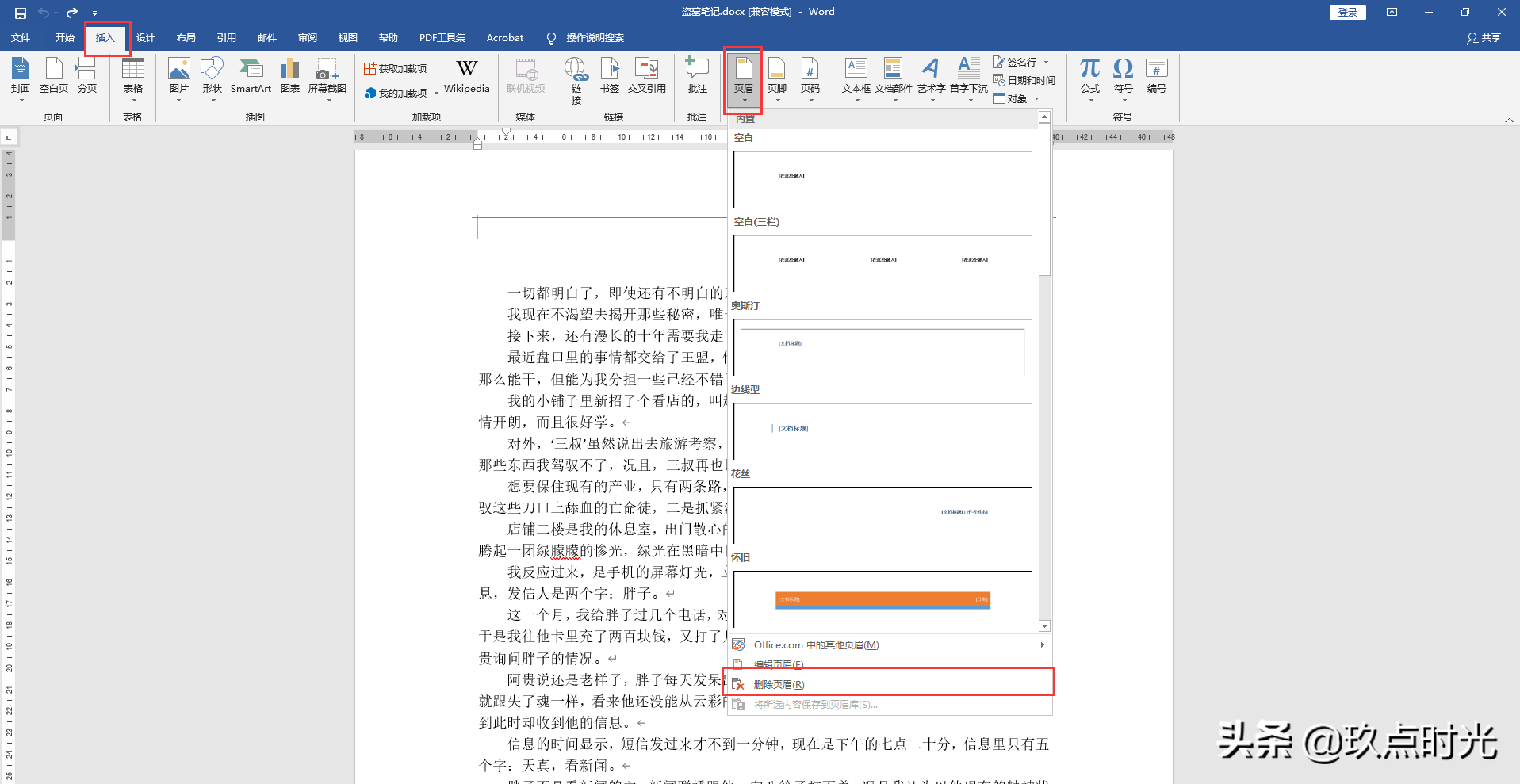
Task: Click the Redo arrow icon
Action: click(72, 13)
